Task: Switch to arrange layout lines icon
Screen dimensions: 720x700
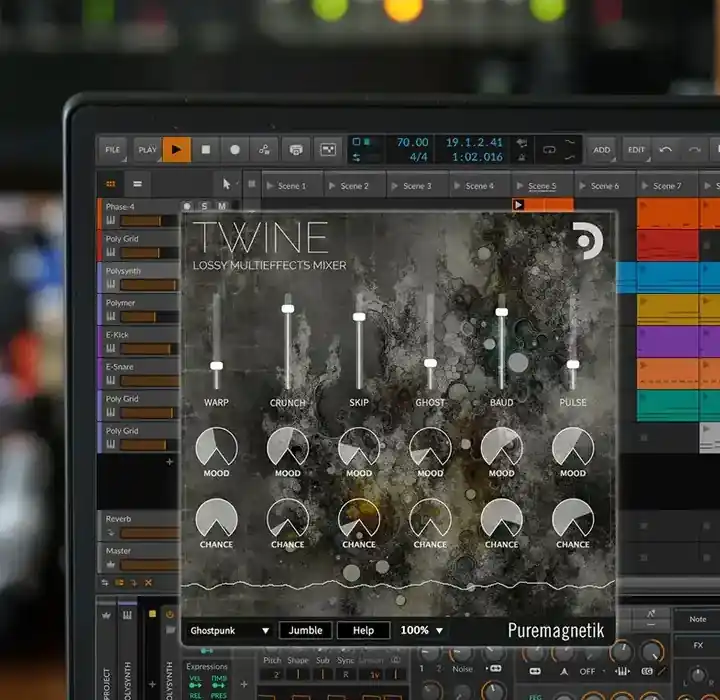Action: coord(137,184)
